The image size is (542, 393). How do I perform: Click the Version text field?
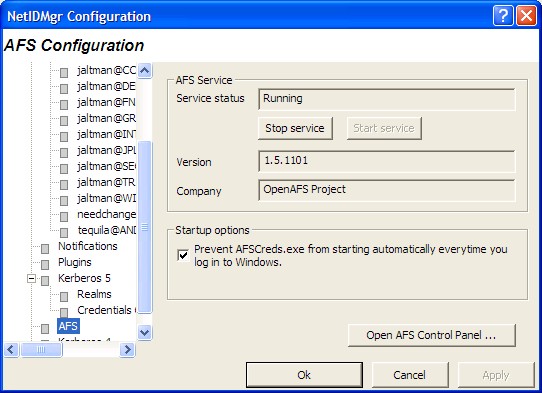click(386, 161)
